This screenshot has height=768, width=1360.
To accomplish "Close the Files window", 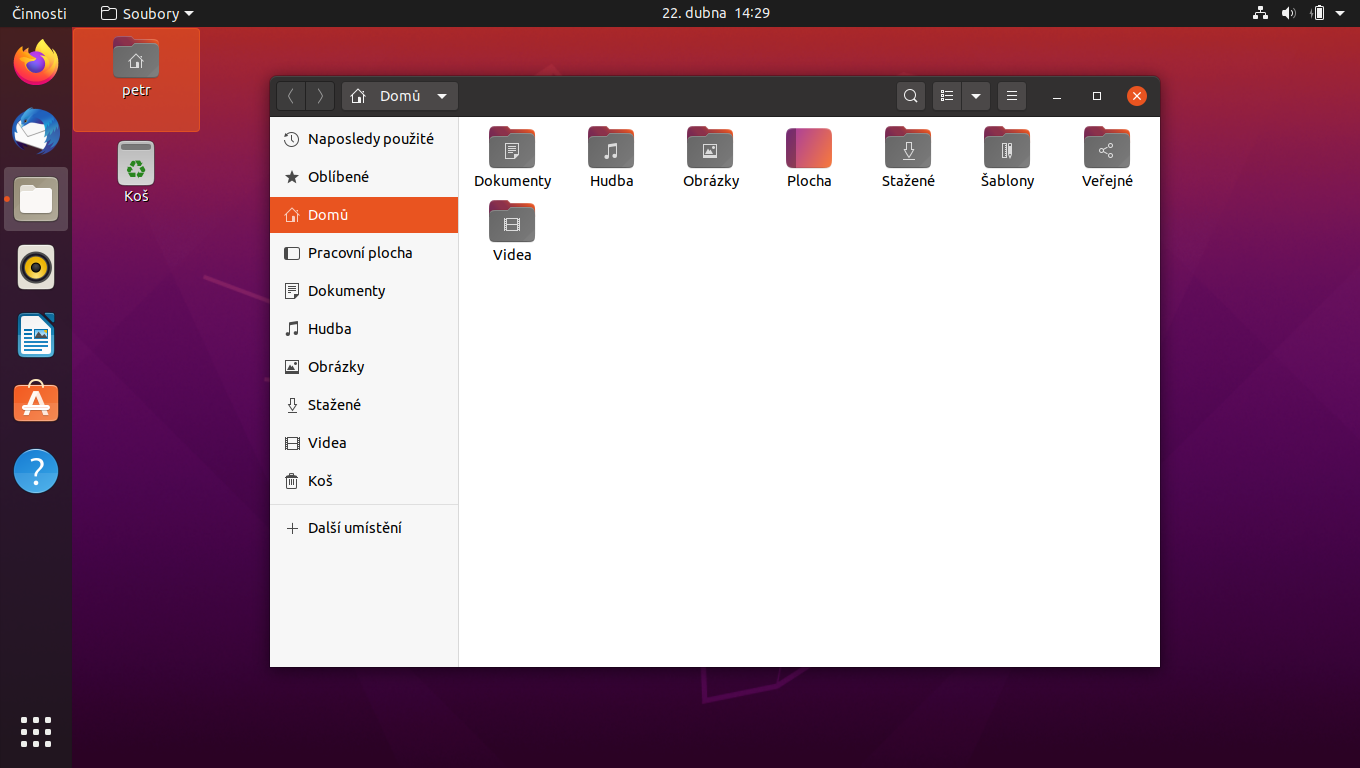I will pyautogui.click(x=1137, y=96).
